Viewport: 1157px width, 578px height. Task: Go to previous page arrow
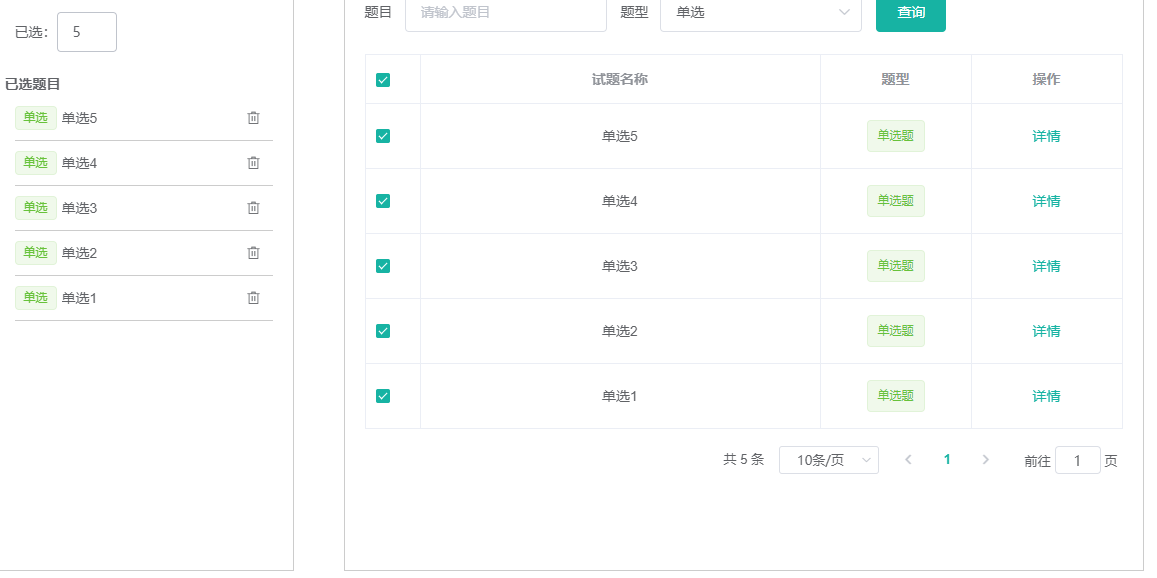(908, 460)
